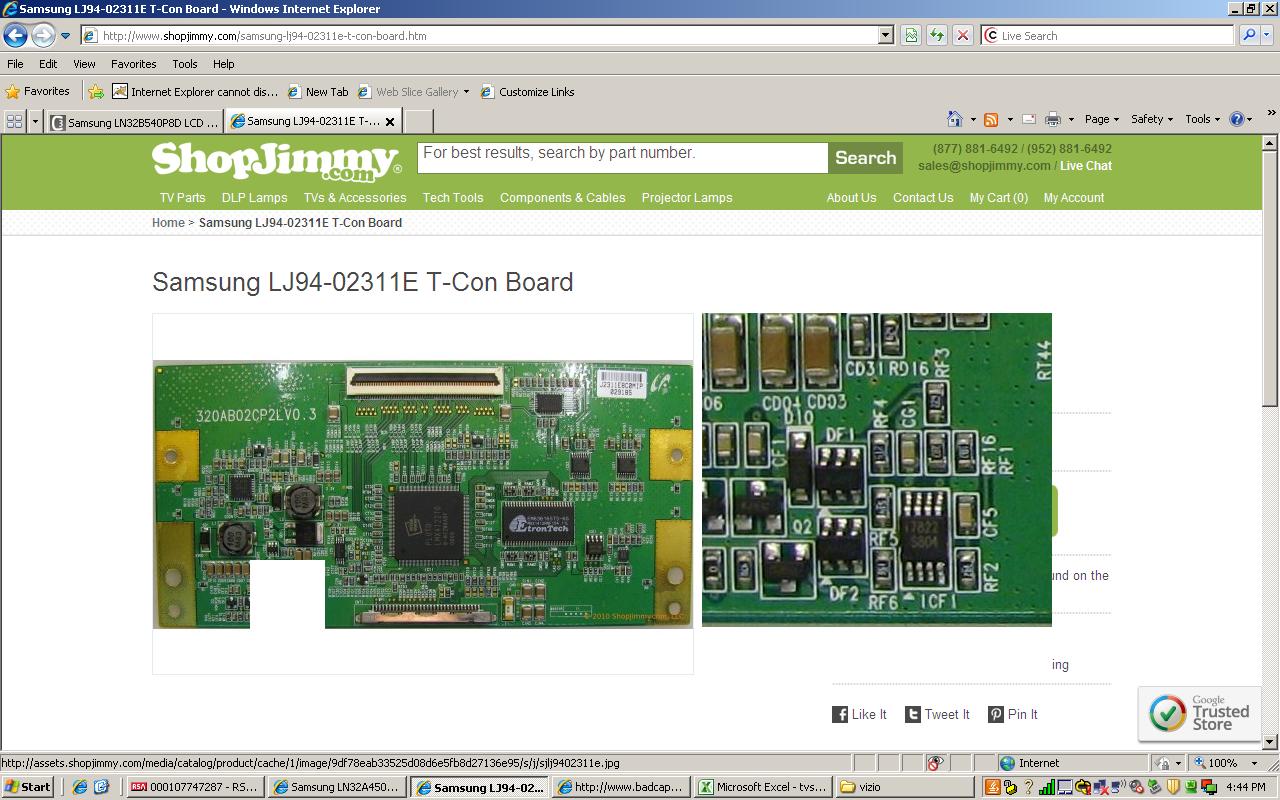Open the Quick Tabs thumbnail view
1280x800 pixels.
pyautogui.click(x=14, y=122)
